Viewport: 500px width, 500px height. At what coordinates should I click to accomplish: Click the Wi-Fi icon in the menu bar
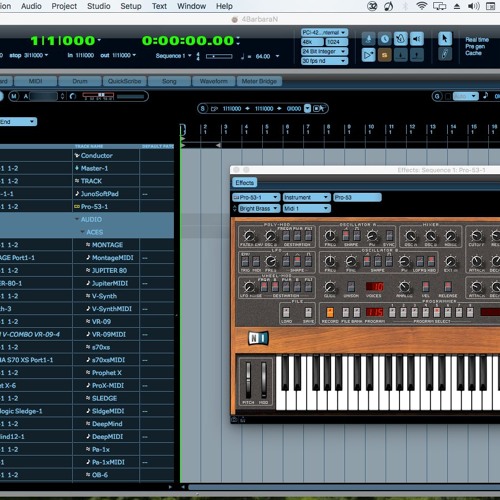coord(422,6)
